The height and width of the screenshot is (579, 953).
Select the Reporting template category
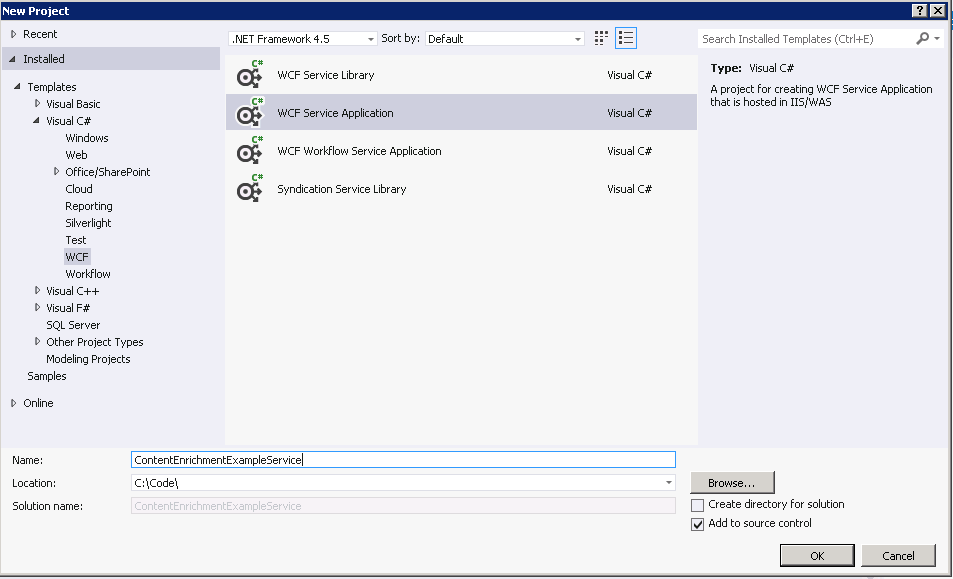(89, 206)
